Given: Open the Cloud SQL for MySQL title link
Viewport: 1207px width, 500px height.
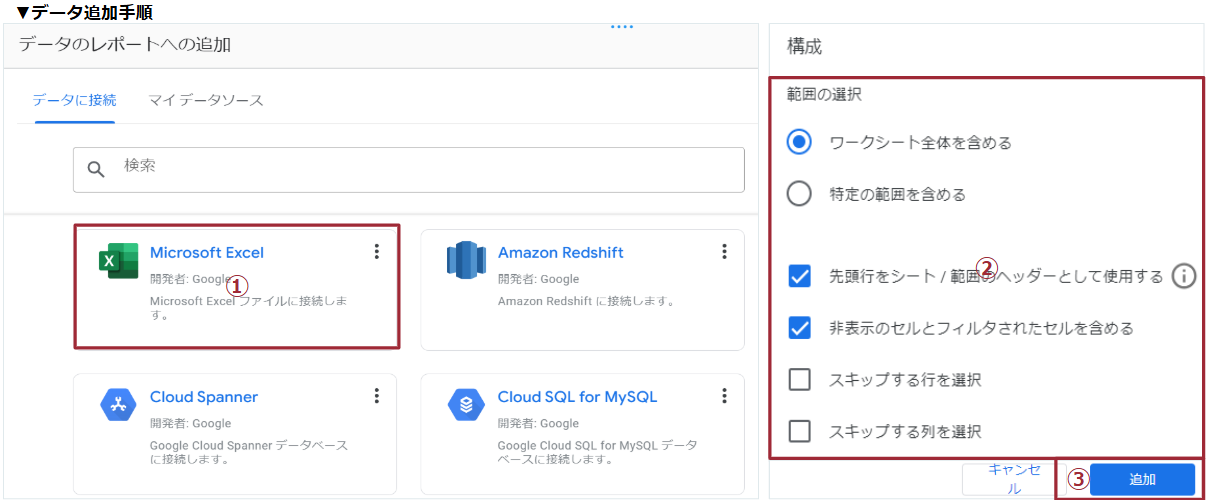Looking at the screenshot, I should [x=578, y=397].
